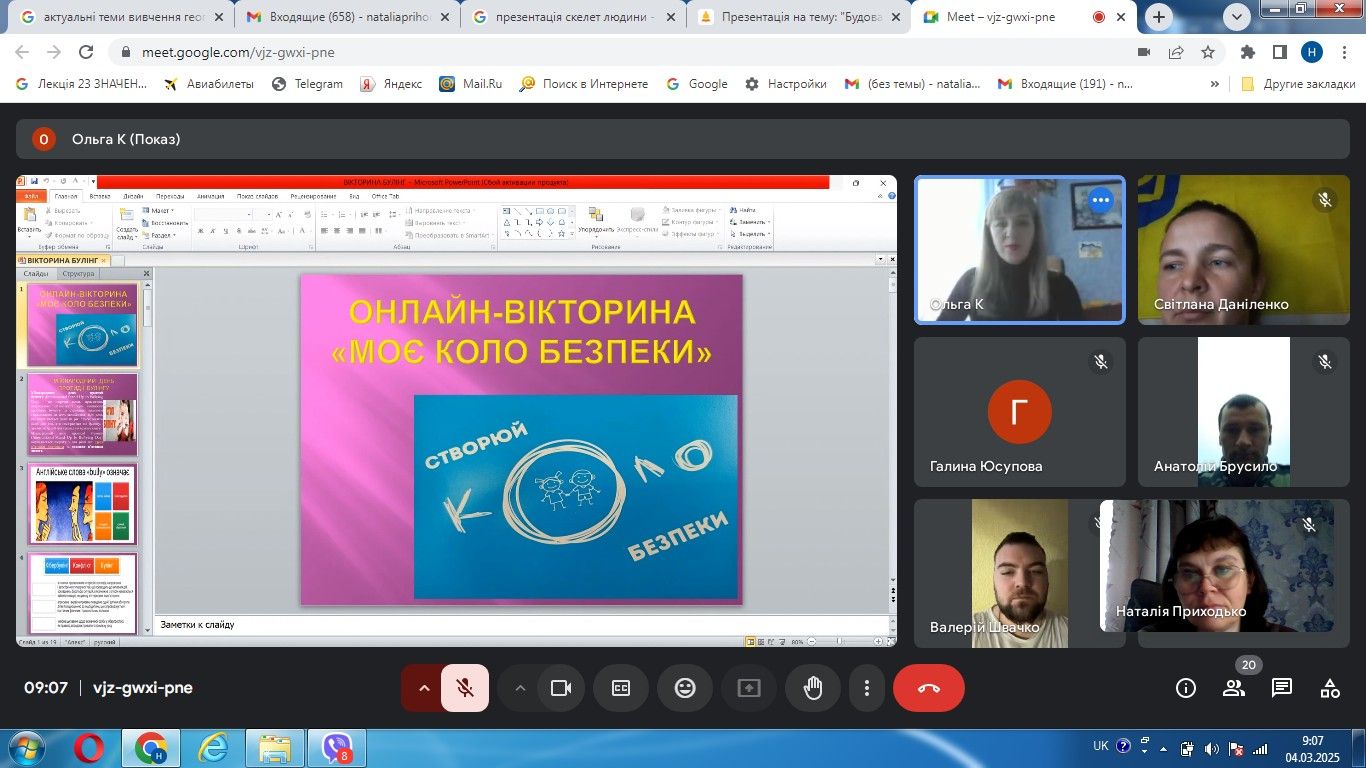Unmute the microphone

465,688
